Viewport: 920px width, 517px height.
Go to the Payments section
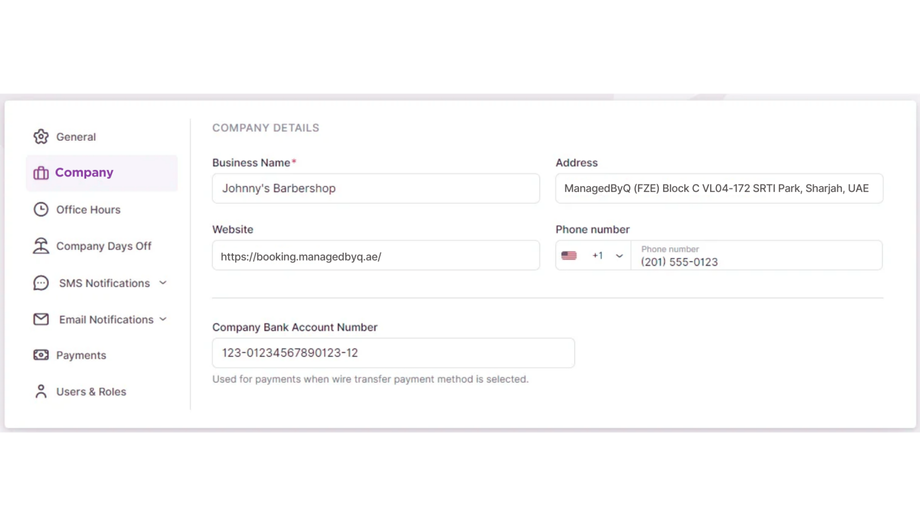(x=81, y=355)
